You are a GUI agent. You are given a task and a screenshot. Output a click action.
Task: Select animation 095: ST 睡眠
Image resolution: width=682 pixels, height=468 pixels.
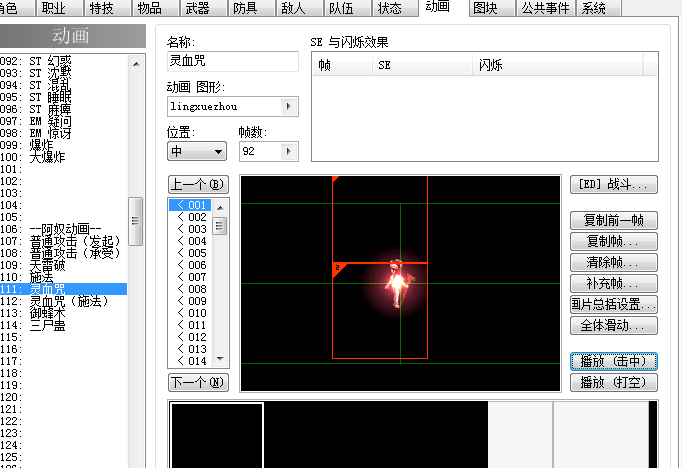(x=64, y=97)
